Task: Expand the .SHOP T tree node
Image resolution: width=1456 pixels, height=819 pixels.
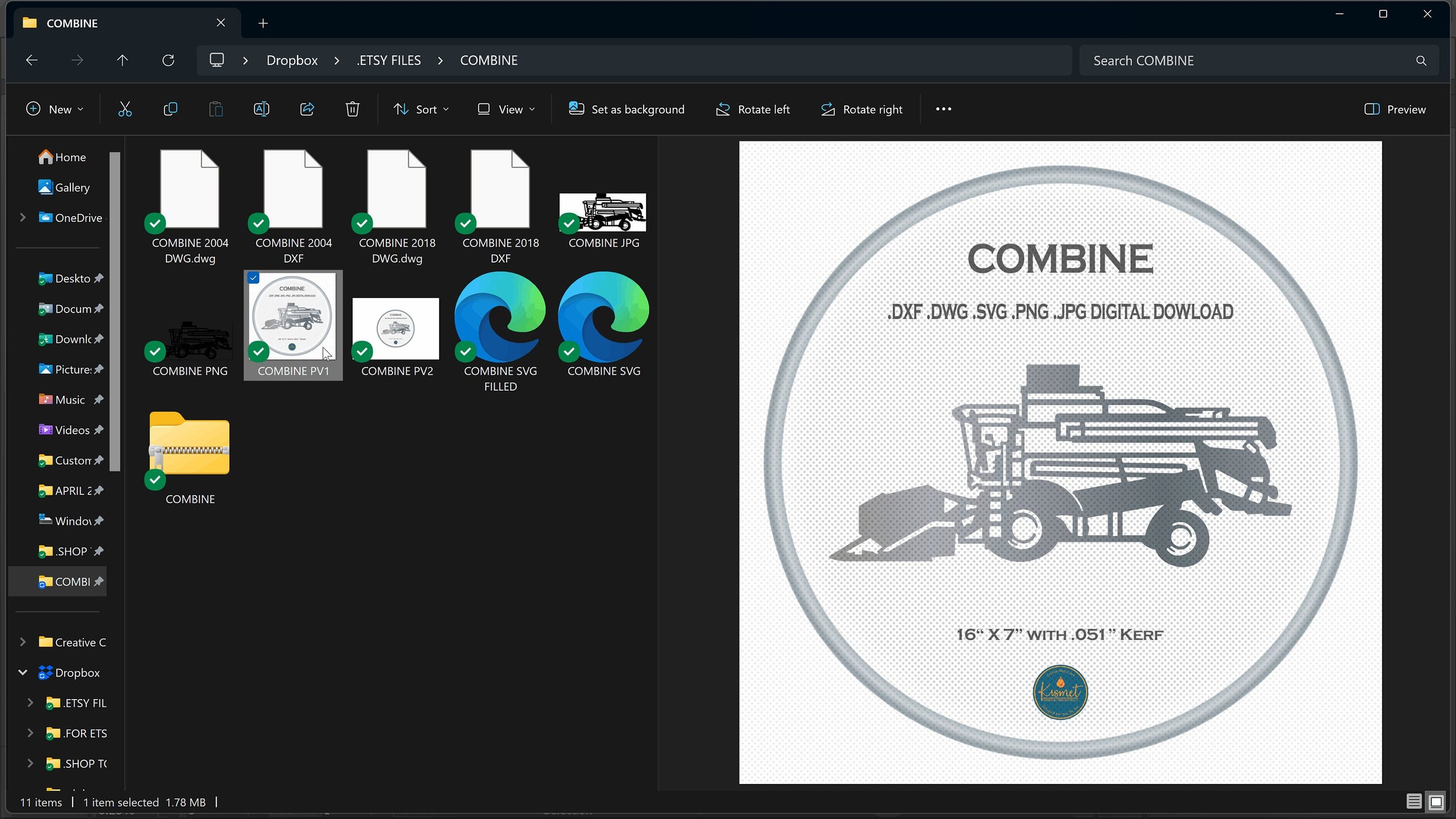Action: (30, 763)
